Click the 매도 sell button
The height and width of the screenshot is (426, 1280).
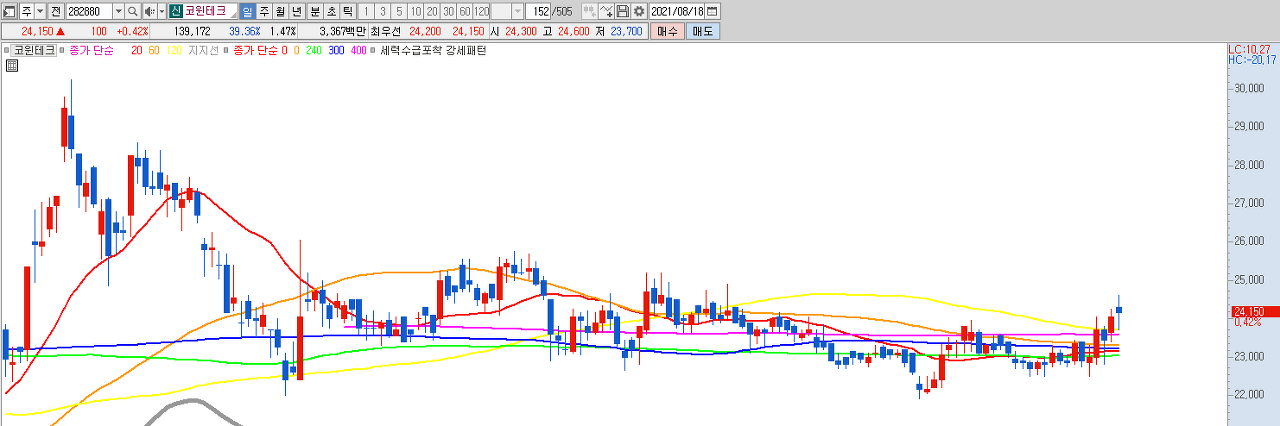(x=701, y=31)
